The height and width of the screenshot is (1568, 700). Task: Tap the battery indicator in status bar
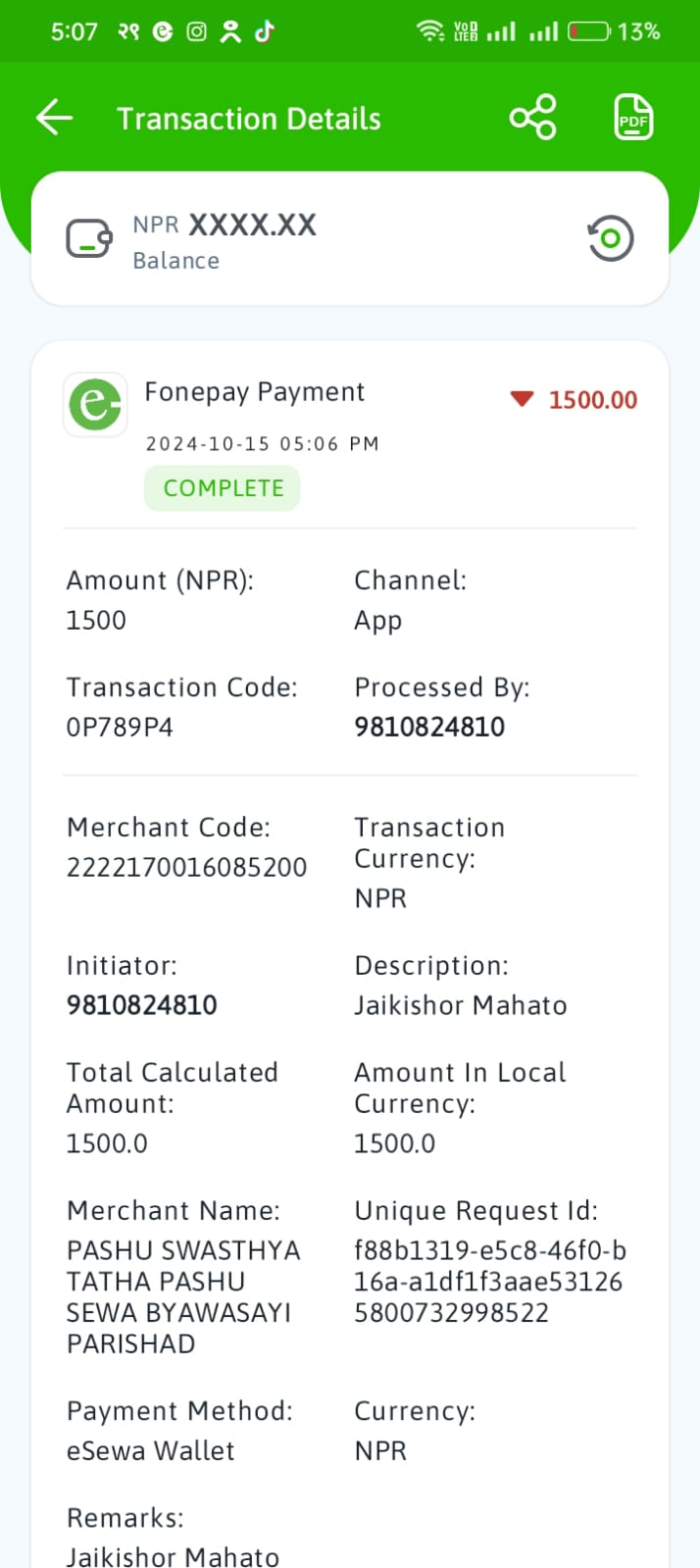point(589,31)
